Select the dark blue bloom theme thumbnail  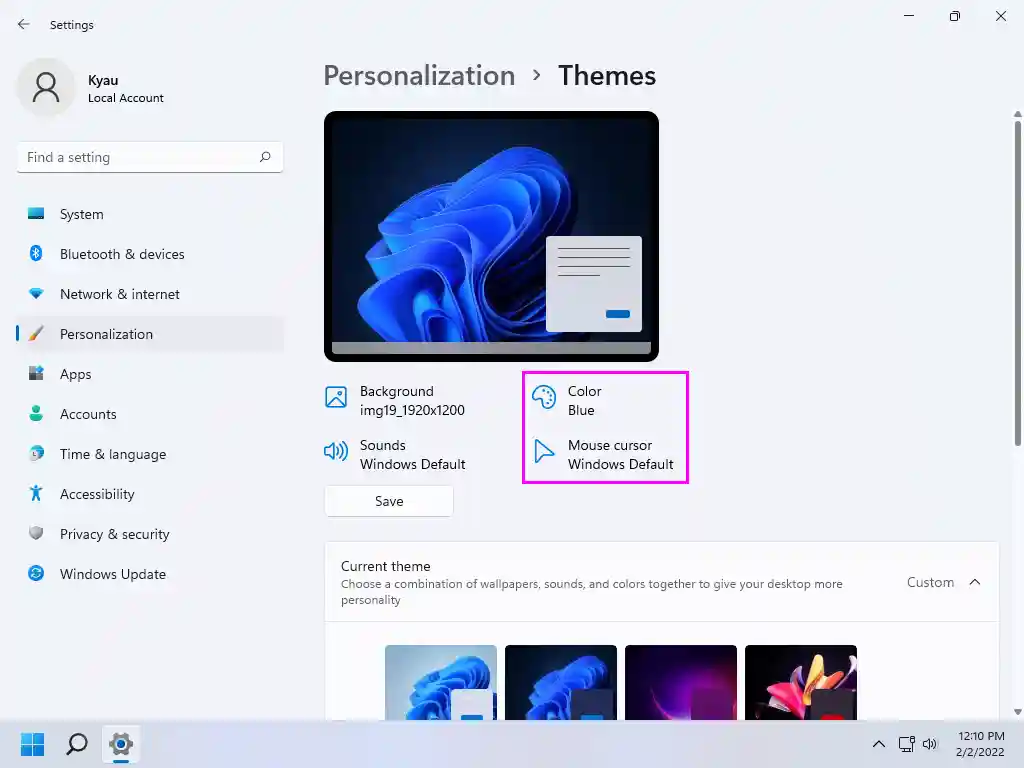561,682
